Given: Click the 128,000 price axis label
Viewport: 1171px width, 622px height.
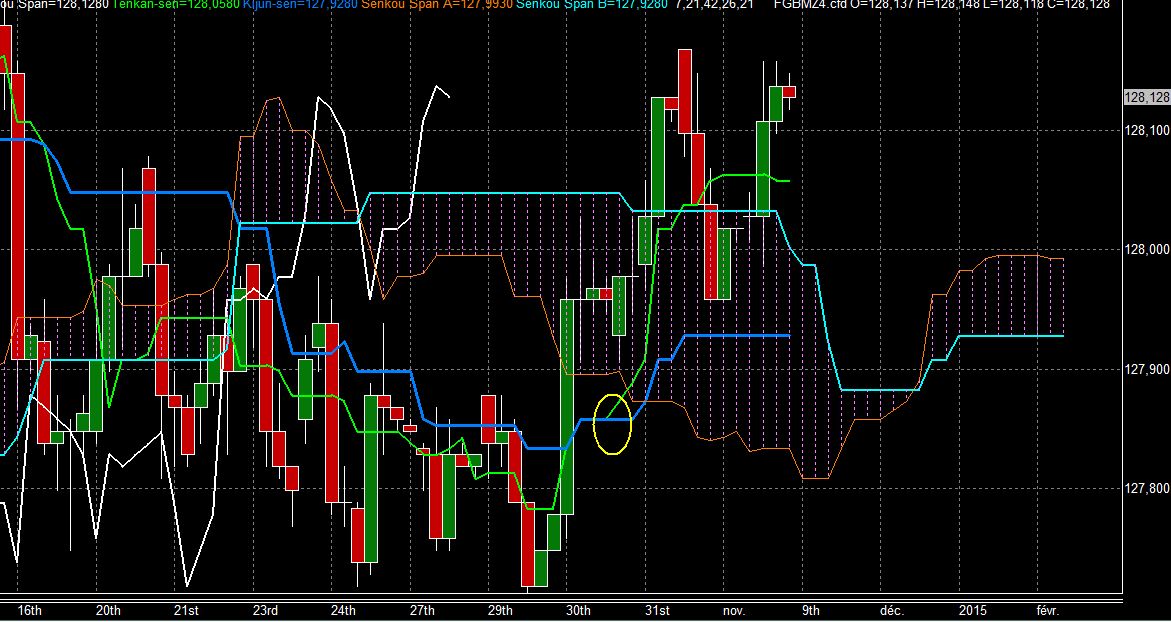Looking at the screenshot, I should 1147,250.
